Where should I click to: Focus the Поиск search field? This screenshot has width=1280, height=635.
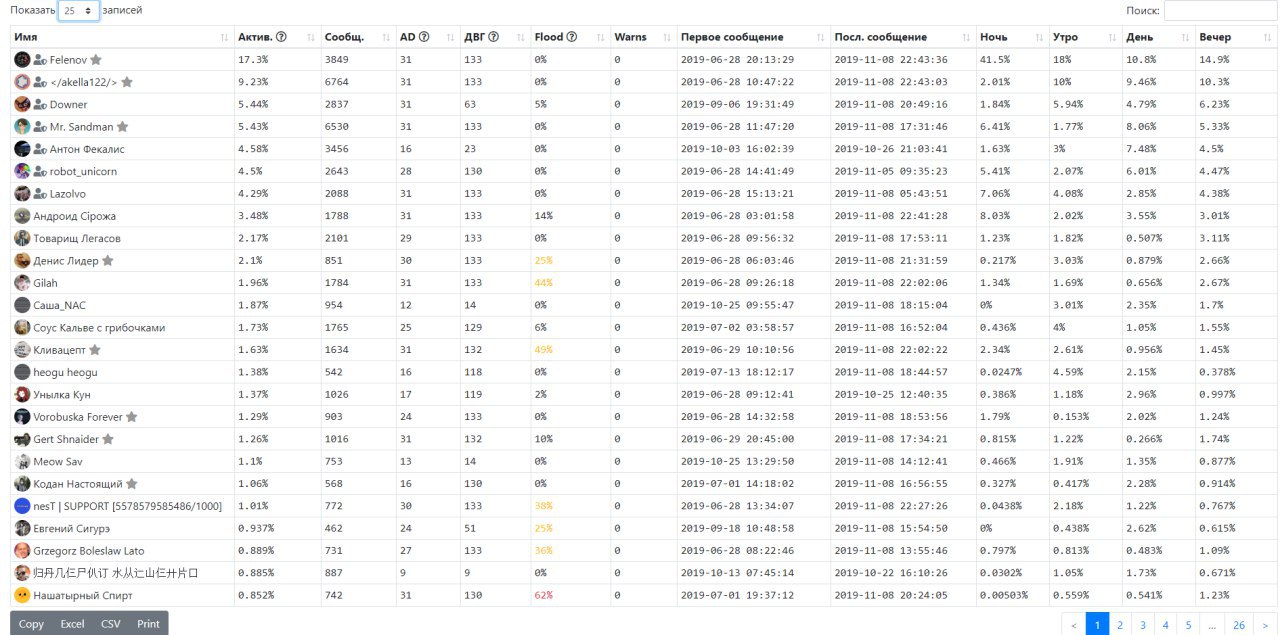1221,11
